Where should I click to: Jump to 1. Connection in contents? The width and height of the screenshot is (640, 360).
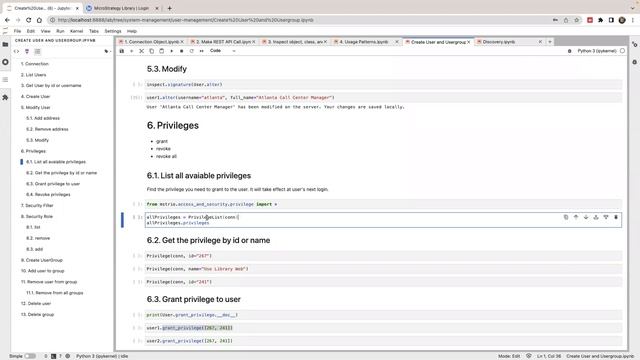[x=35, y=64]
